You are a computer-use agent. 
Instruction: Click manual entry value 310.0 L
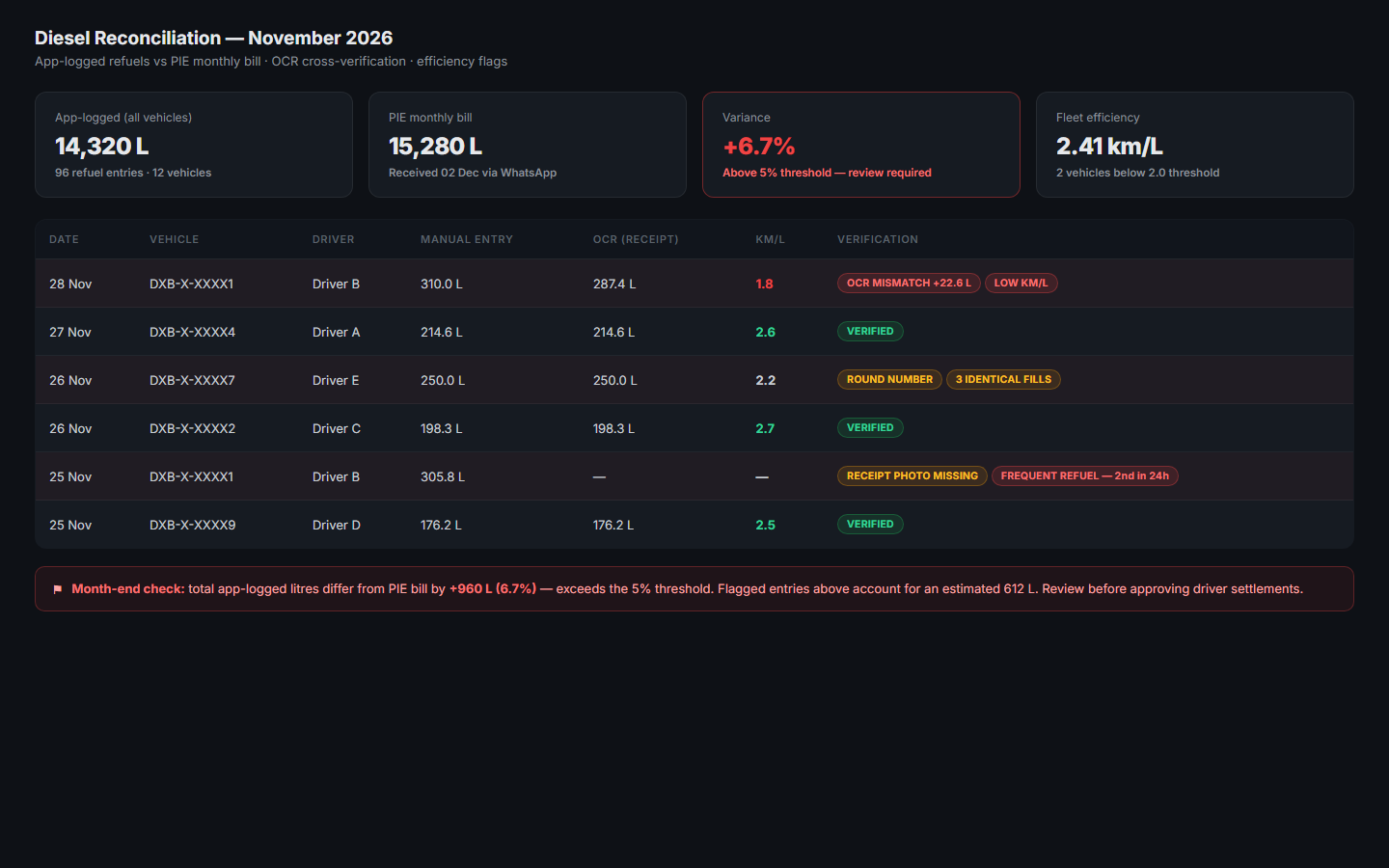tap(442, 284)
